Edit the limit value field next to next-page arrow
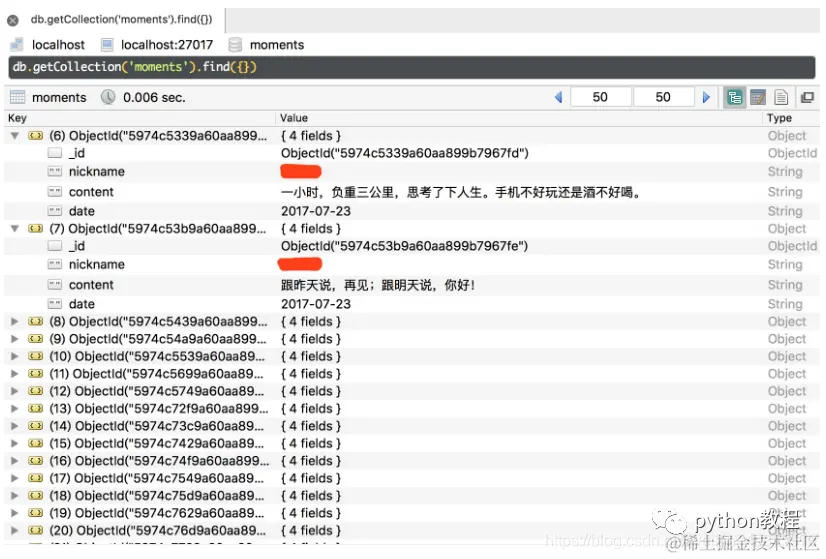 [x=663, y=97]
